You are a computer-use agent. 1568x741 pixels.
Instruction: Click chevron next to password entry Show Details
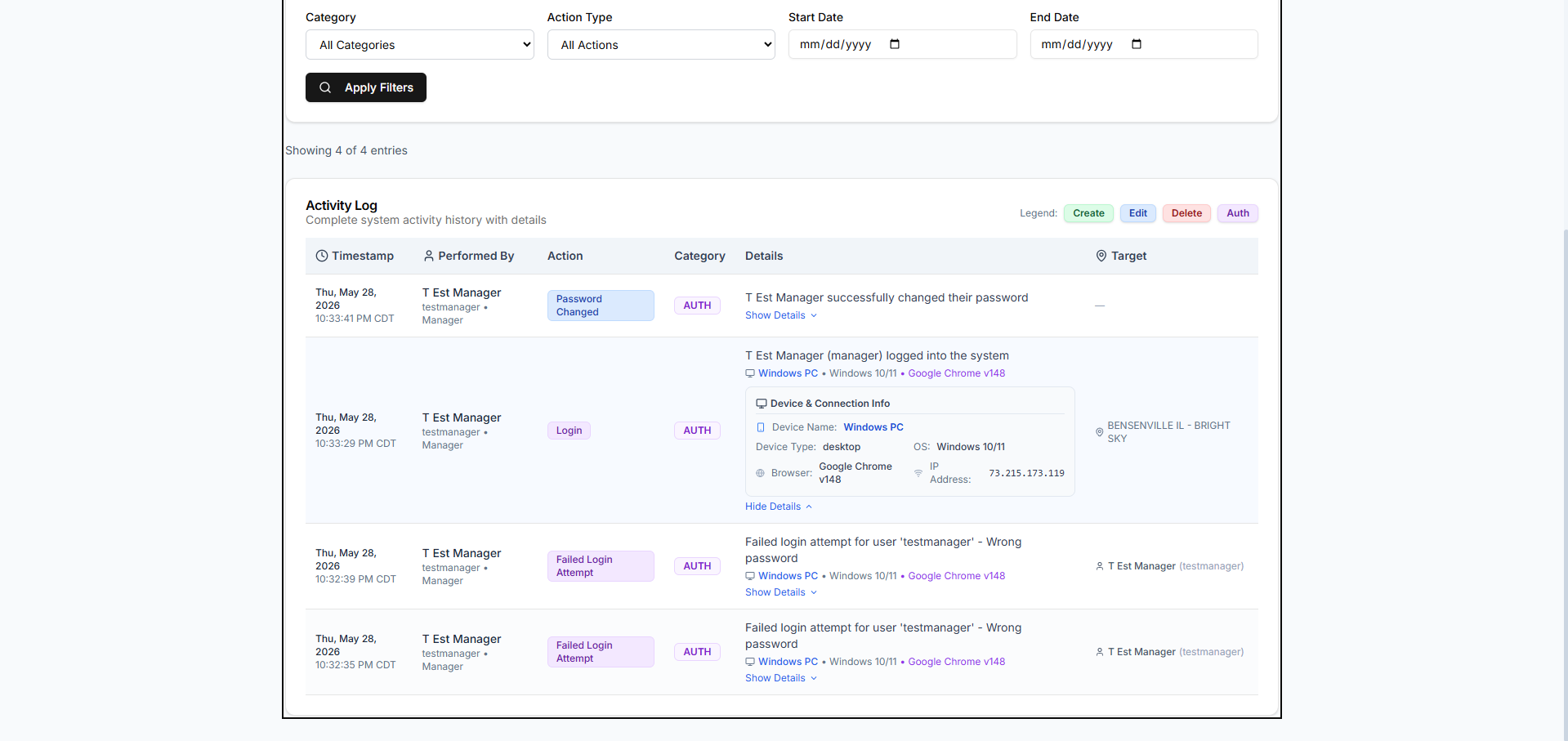coord(814,315)
